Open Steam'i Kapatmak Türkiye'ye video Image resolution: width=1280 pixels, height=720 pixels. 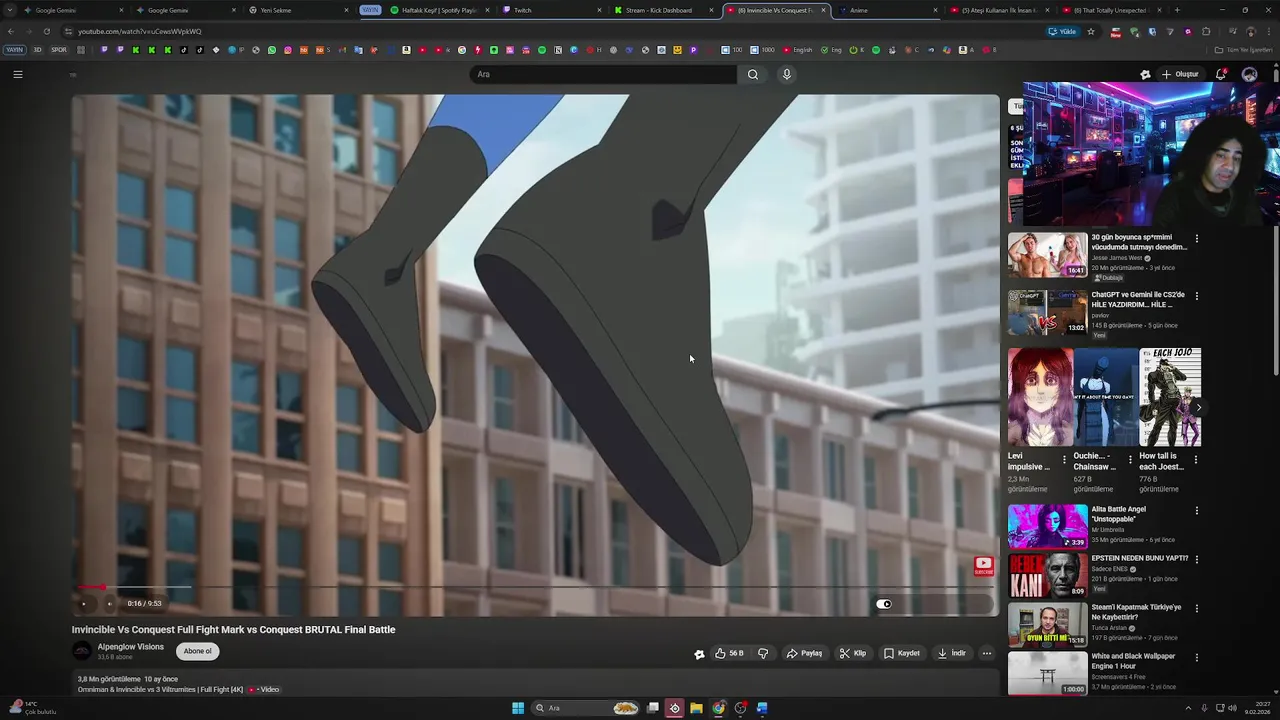[1047, 625]
